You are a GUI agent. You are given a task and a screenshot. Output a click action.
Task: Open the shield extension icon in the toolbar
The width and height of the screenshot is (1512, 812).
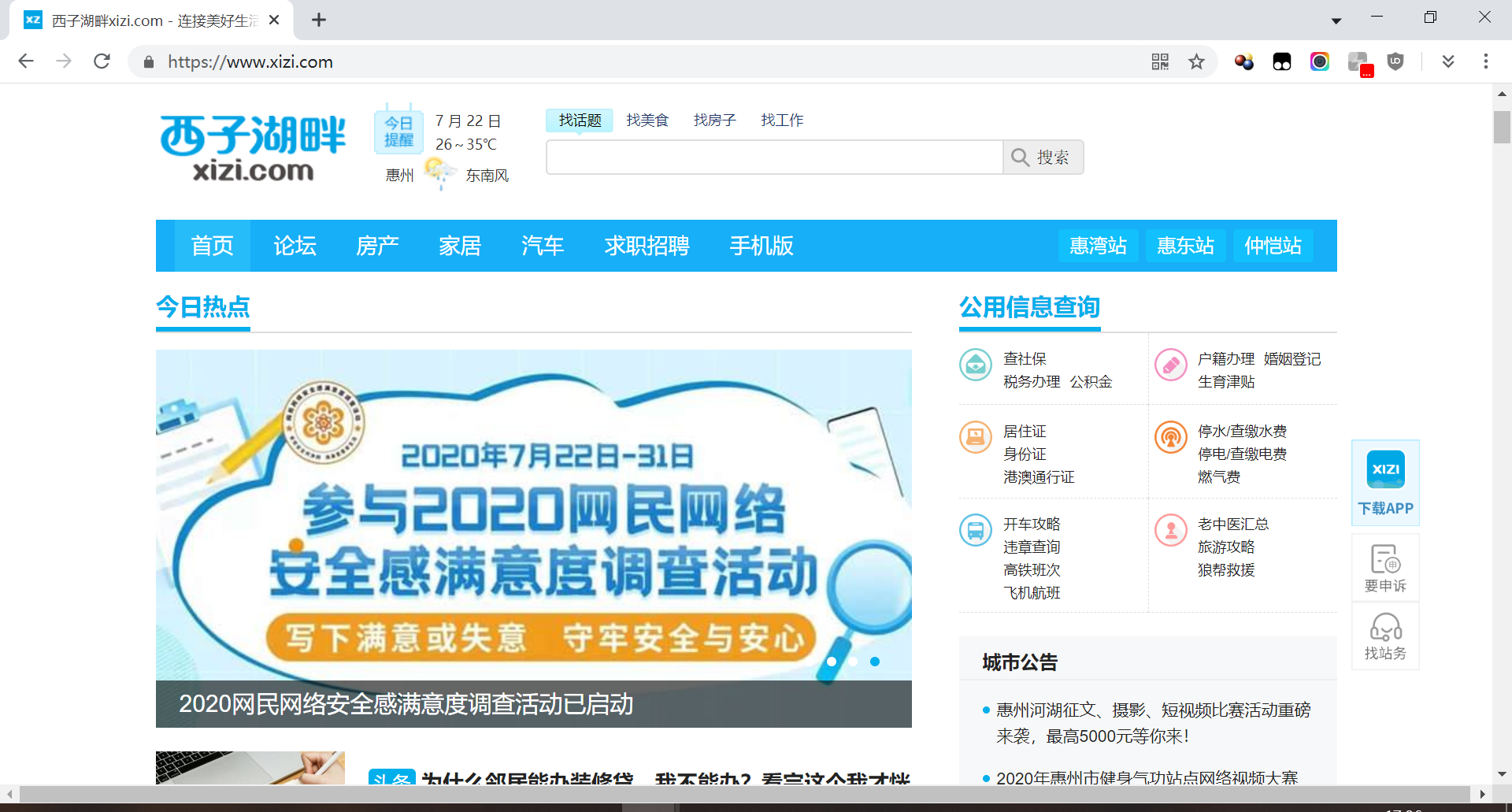[x=1395, y=61]
